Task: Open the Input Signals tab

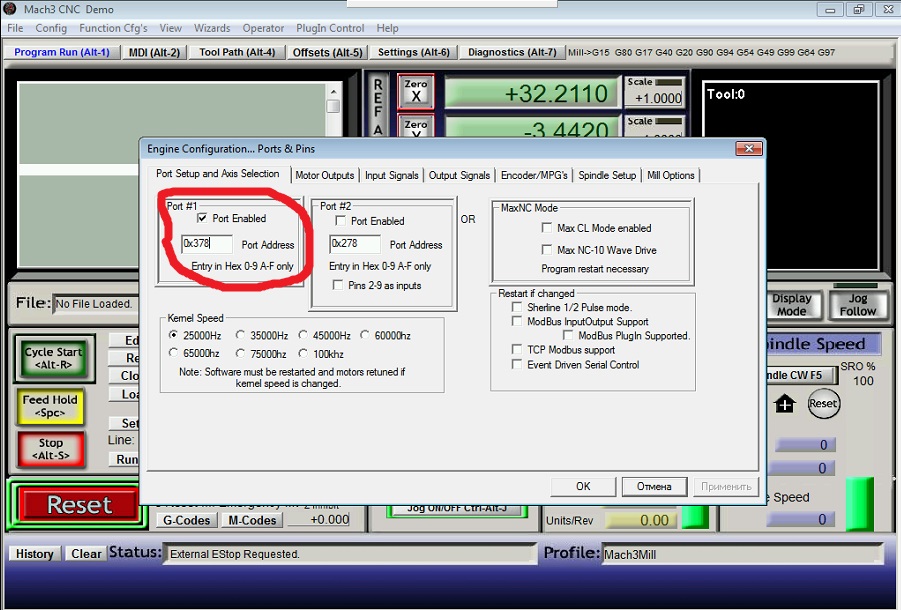Action: [x=391, y=175]
